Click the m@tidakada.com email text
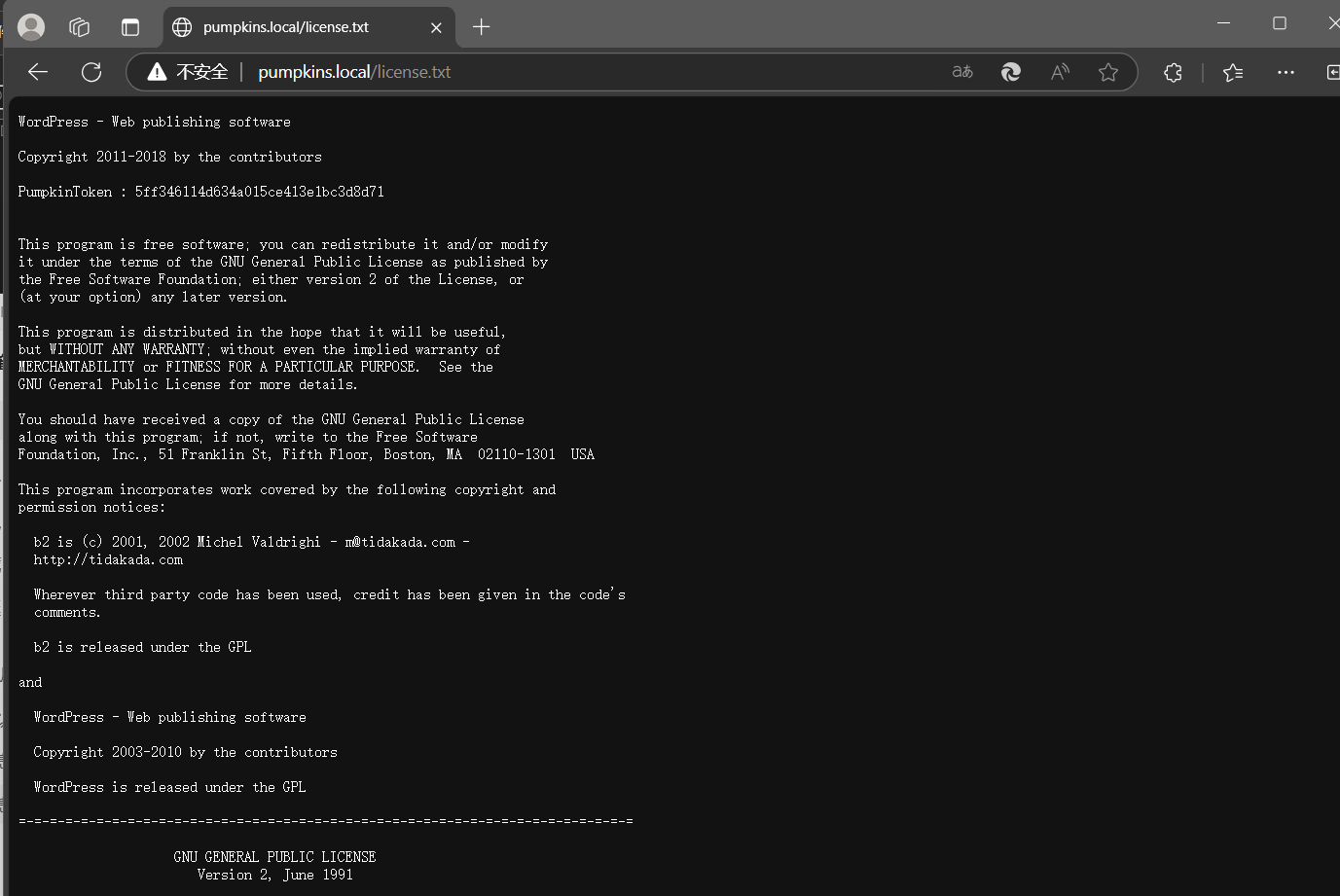The width and height of the screenshot is (1340, 896). 400,542
